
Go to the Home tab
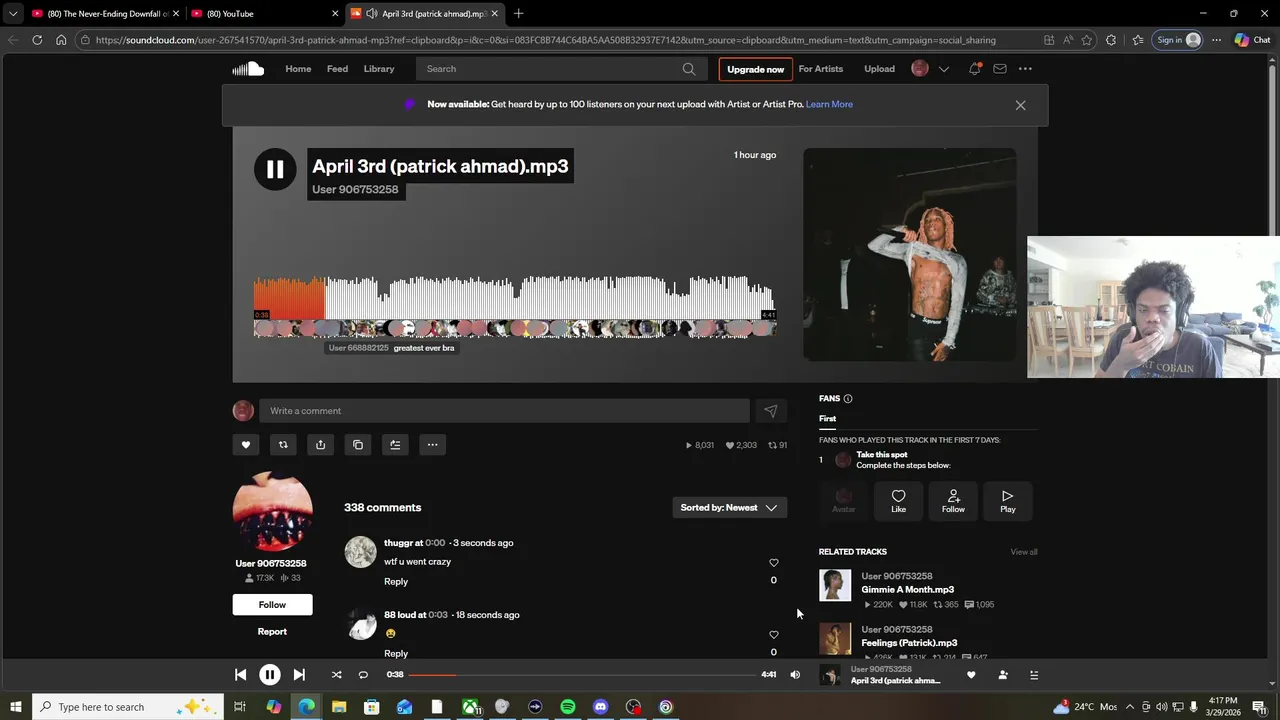[x=298, y=69]
